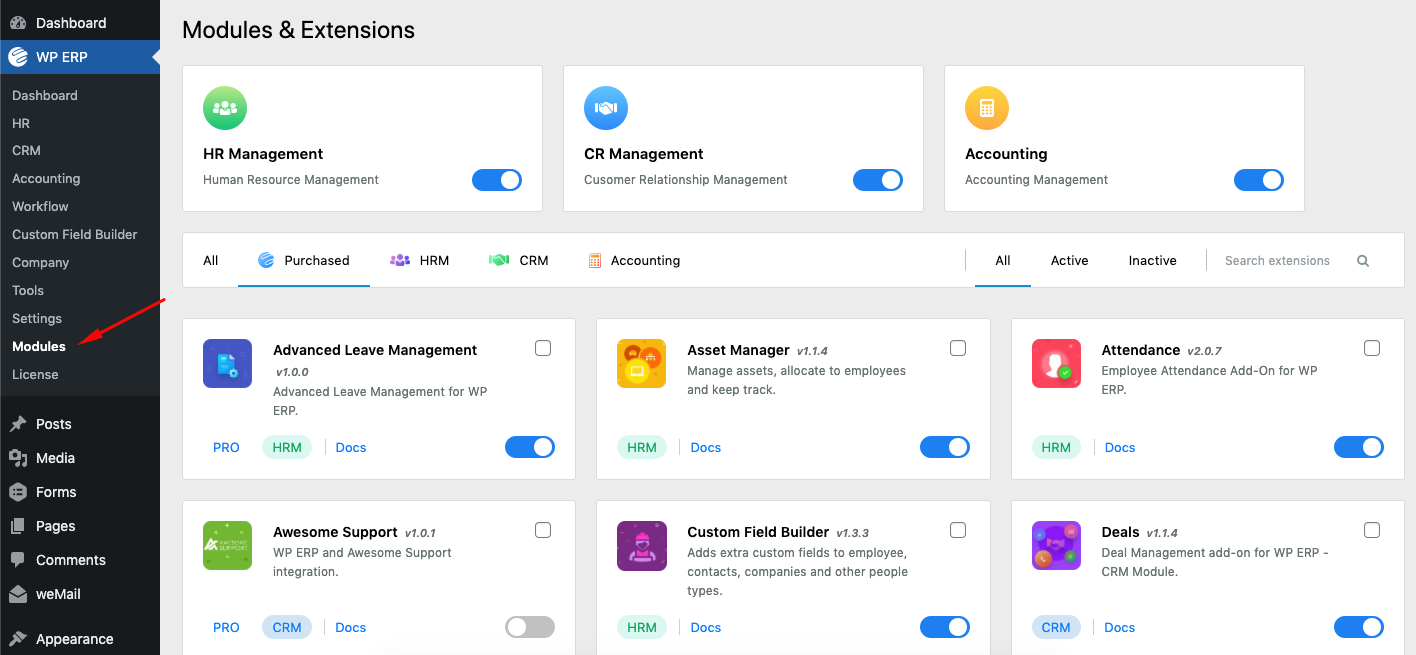This screenshot has width=1416, height=655.
Task: Click the HRM tag on Custom Field Builder
Action: [642, 628]
